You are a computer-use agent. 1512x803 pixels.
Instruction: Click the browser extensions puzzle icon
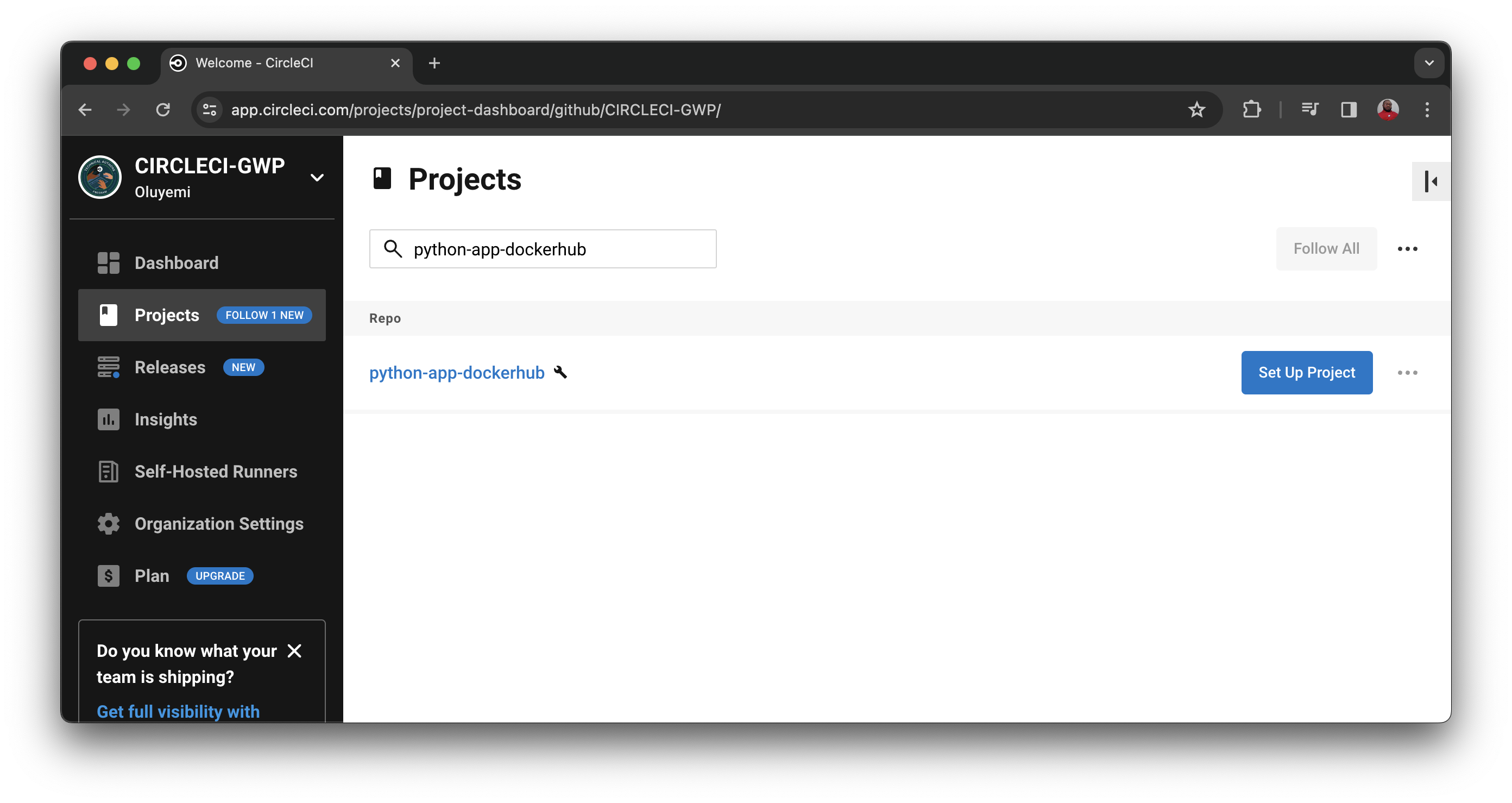[x=1251, y=110]
